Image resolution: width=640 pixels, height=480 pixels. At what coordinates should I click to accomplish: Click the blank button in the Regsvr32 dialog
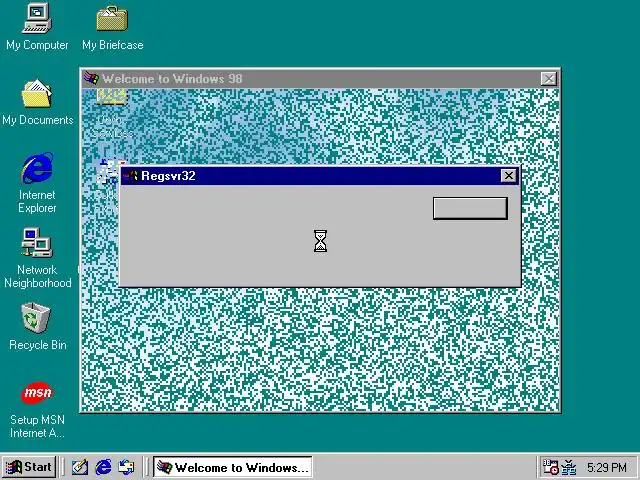coord(470,208)
